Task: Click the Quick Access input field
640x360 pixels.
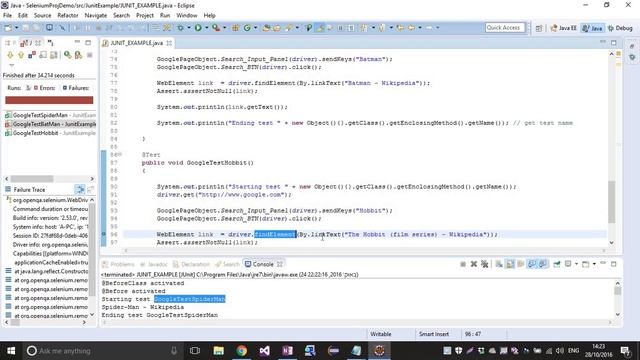Action: pyautogui.click(x=505, y=28)
